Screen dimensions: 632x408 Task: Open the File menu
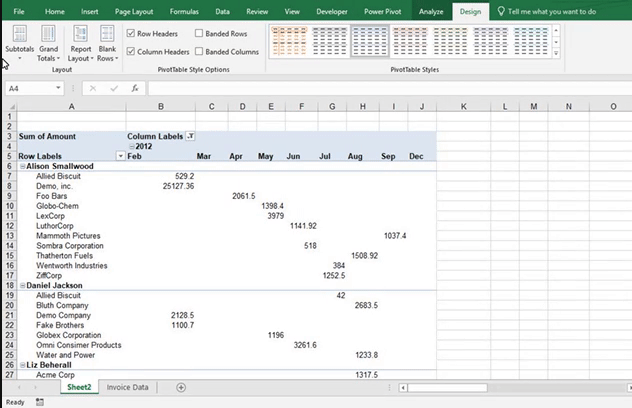19,11
